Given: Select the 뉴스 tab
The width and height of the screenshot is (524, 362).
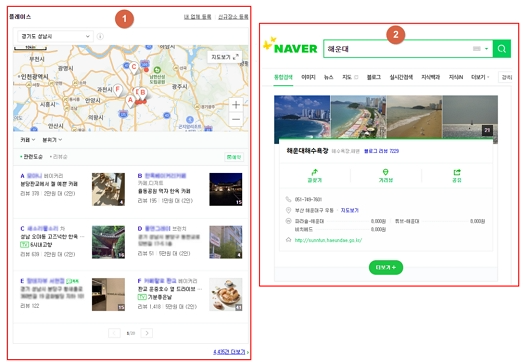Looking at the screenshot, I should [x=329, y=77].
